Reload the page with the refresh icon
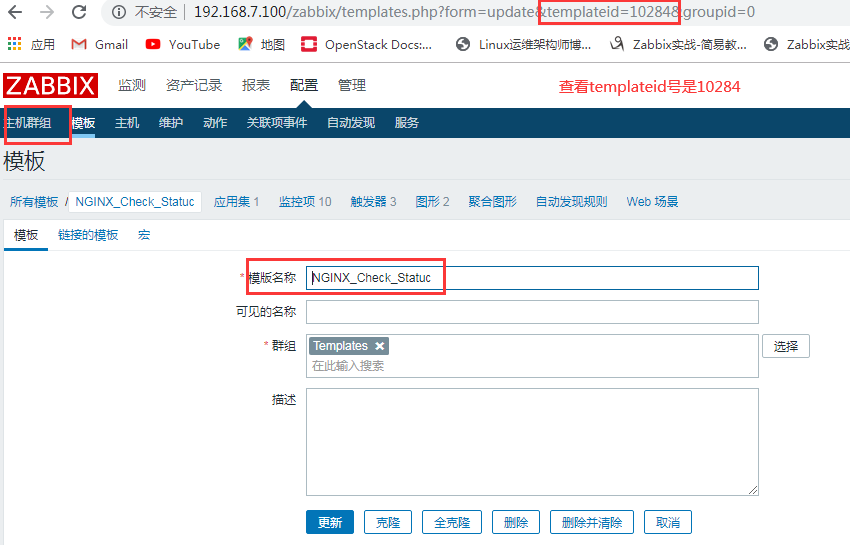Image resolution: width=850 pixels, height=545 pixels. coord(79,12)
